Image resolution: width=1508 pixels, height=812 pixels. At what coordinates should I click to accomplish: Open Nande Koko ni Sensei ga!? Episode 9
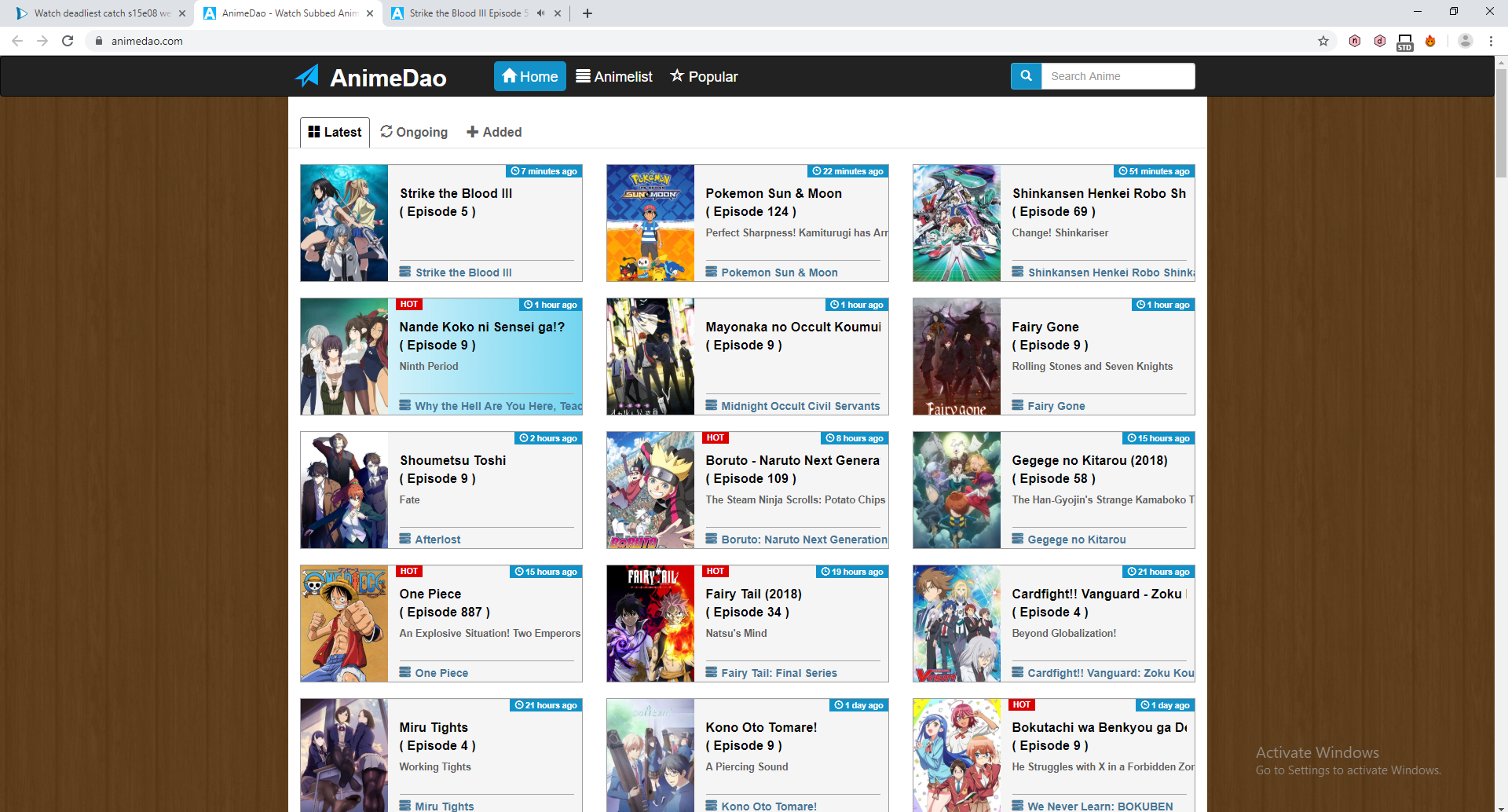pos(481,335)
